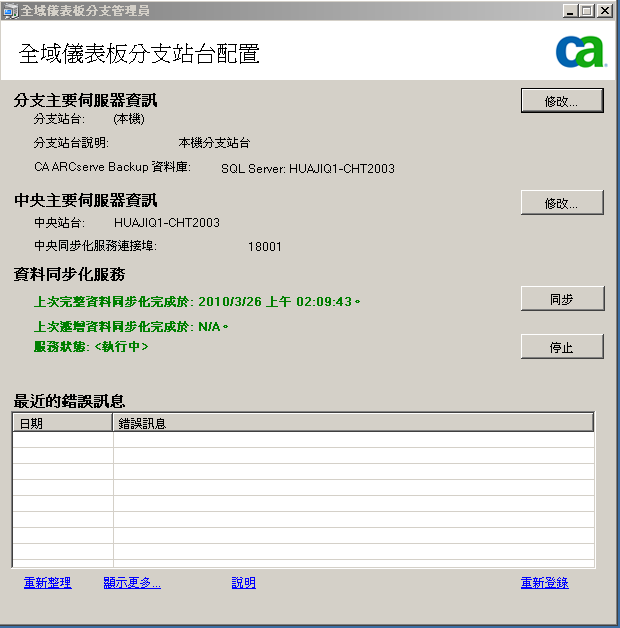
Task: Click the 分支主要伺服器資訊 section heading
Action: 85,100
